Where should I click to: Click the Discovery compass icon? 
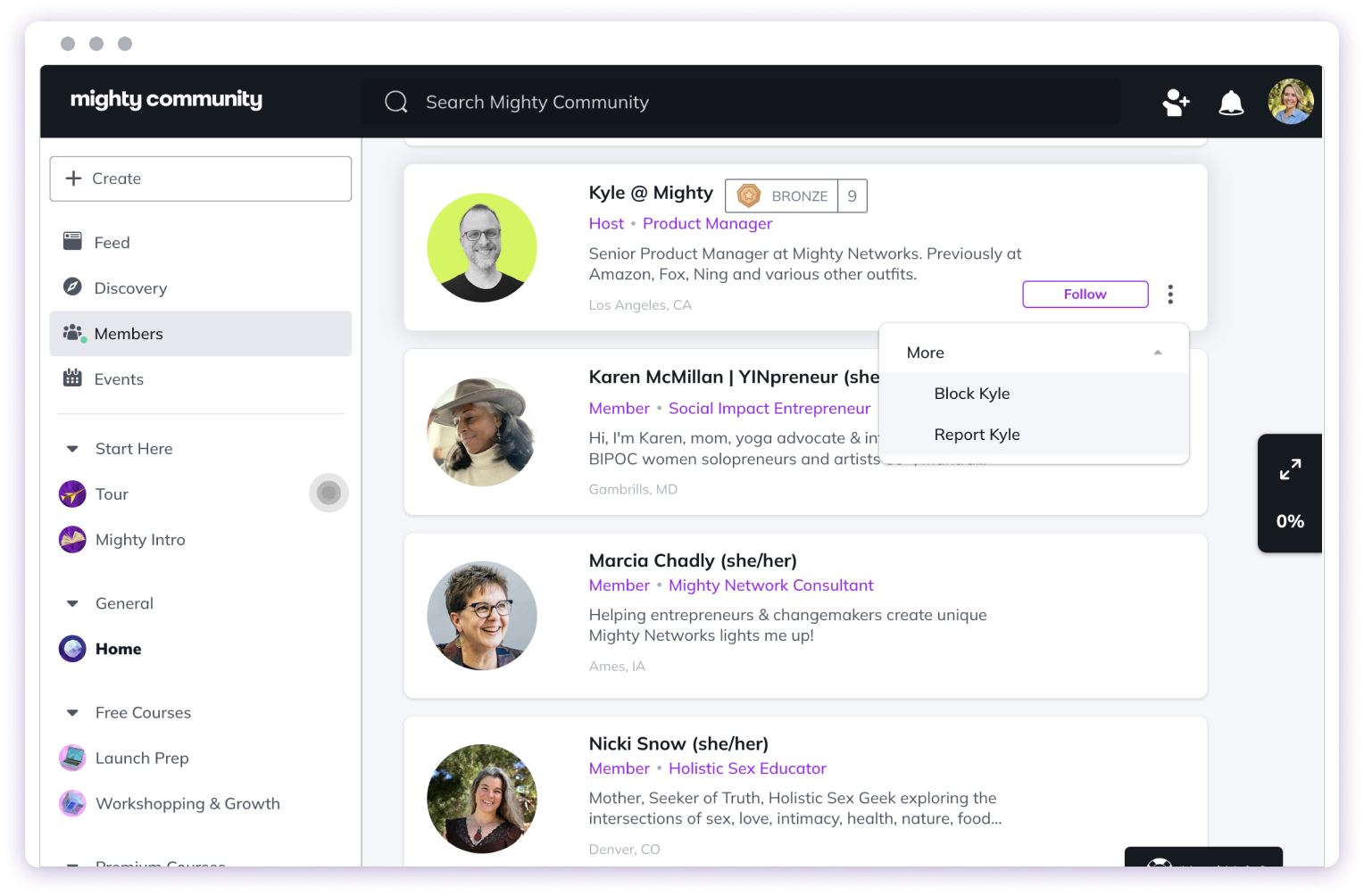point(72,286)
